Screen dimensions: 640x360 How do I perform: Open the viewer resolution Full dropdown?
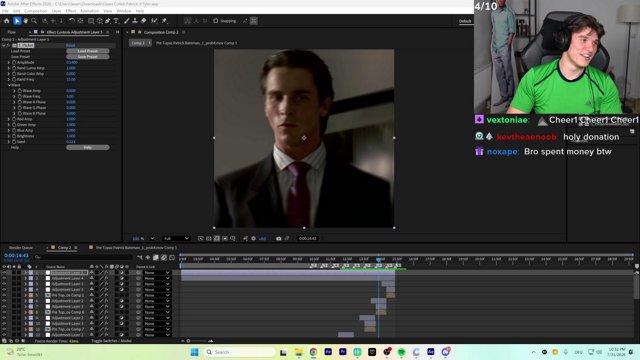tap(176, 238)
